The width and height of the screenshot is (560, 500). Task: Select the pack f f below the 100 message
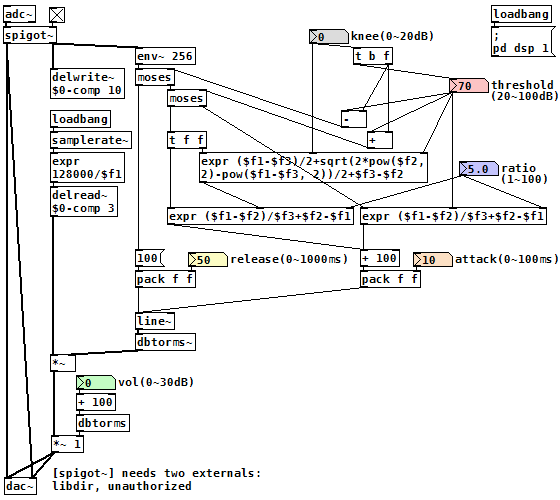point(165,279)
